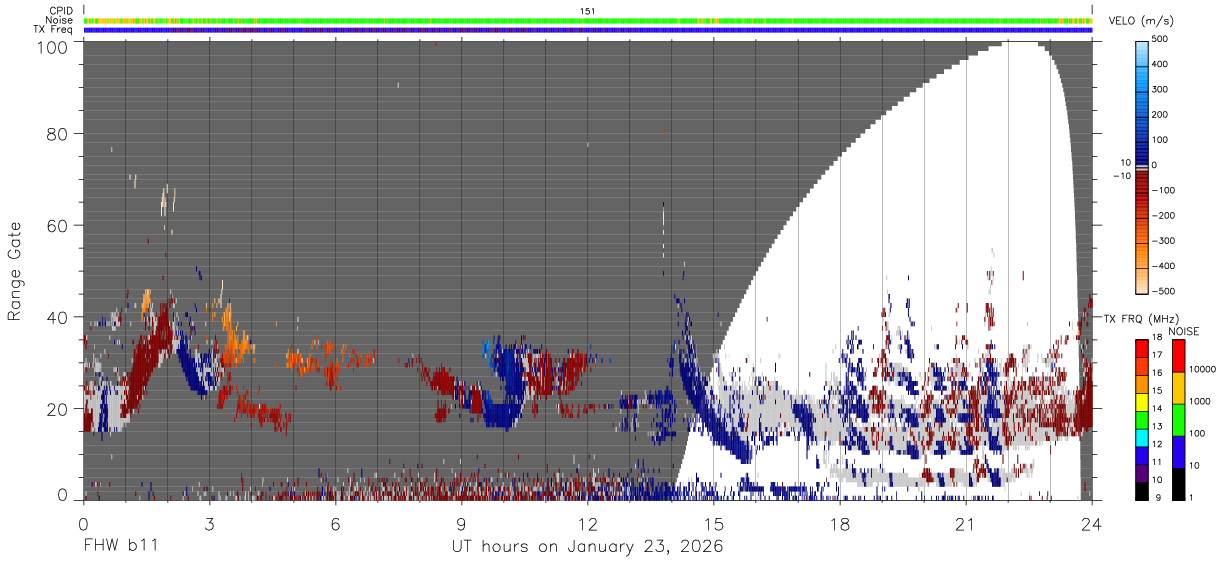Click the CPID label at top left
1228x567 pixels.
tap(60, 11)
